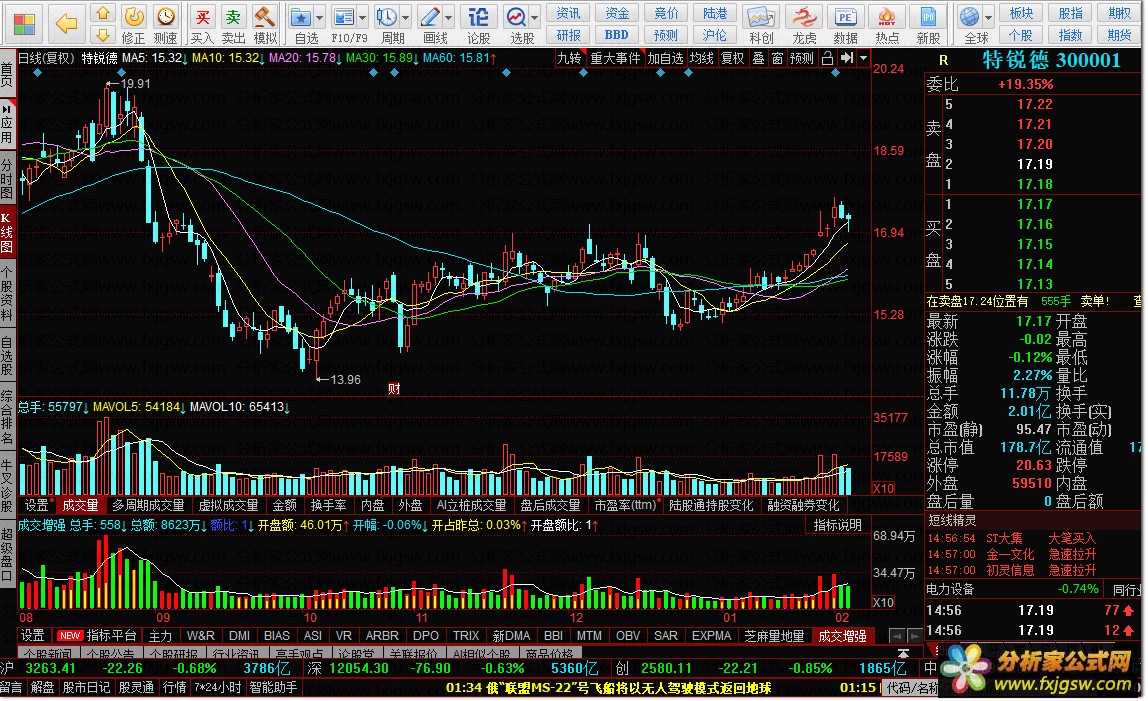Click the colorful home grid icon
Viewport: 1148px width, 701px height.
[23, 23]
